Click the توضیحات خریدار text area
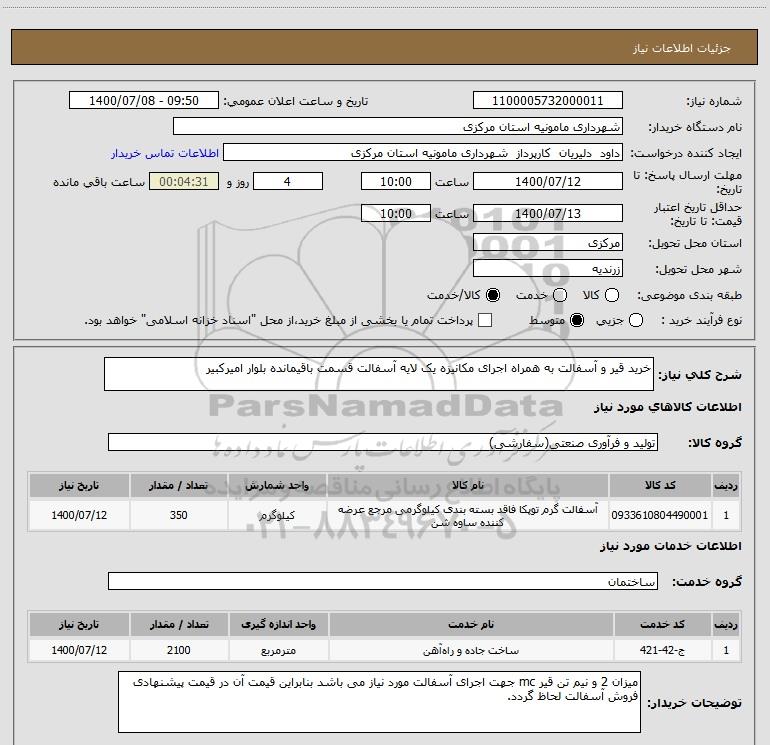Image resolution: width=770 pixels, height=745 pixels. 379,702
